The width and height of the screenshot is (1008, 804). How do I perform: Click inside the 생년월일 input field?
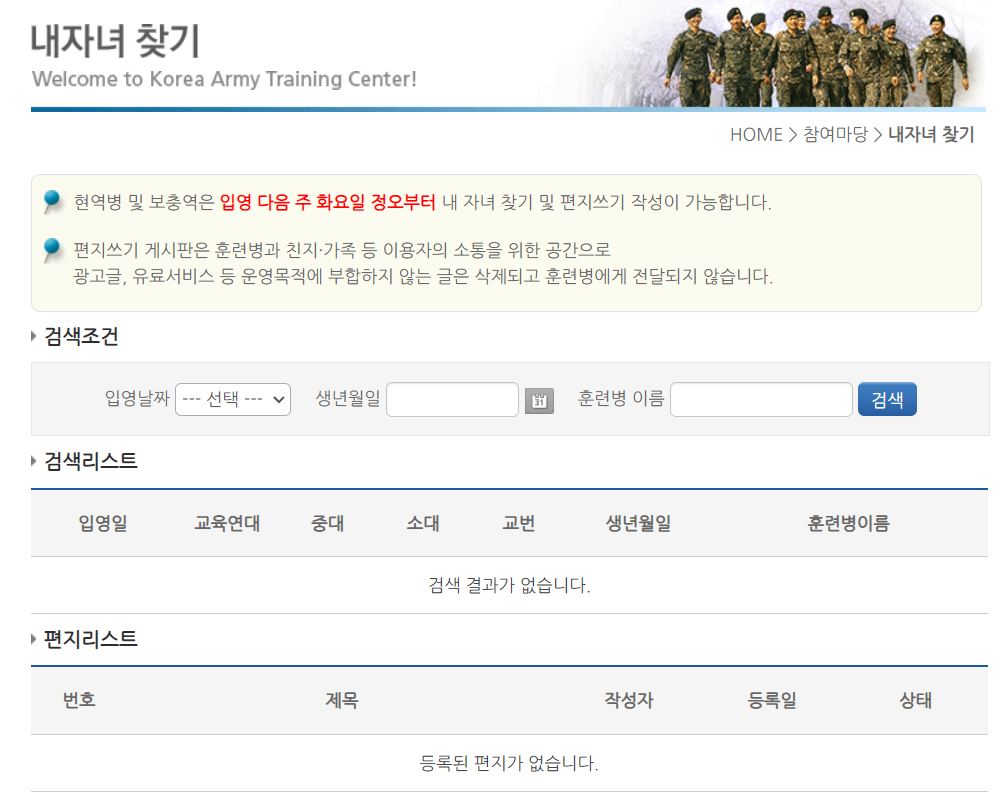[452, 399]
